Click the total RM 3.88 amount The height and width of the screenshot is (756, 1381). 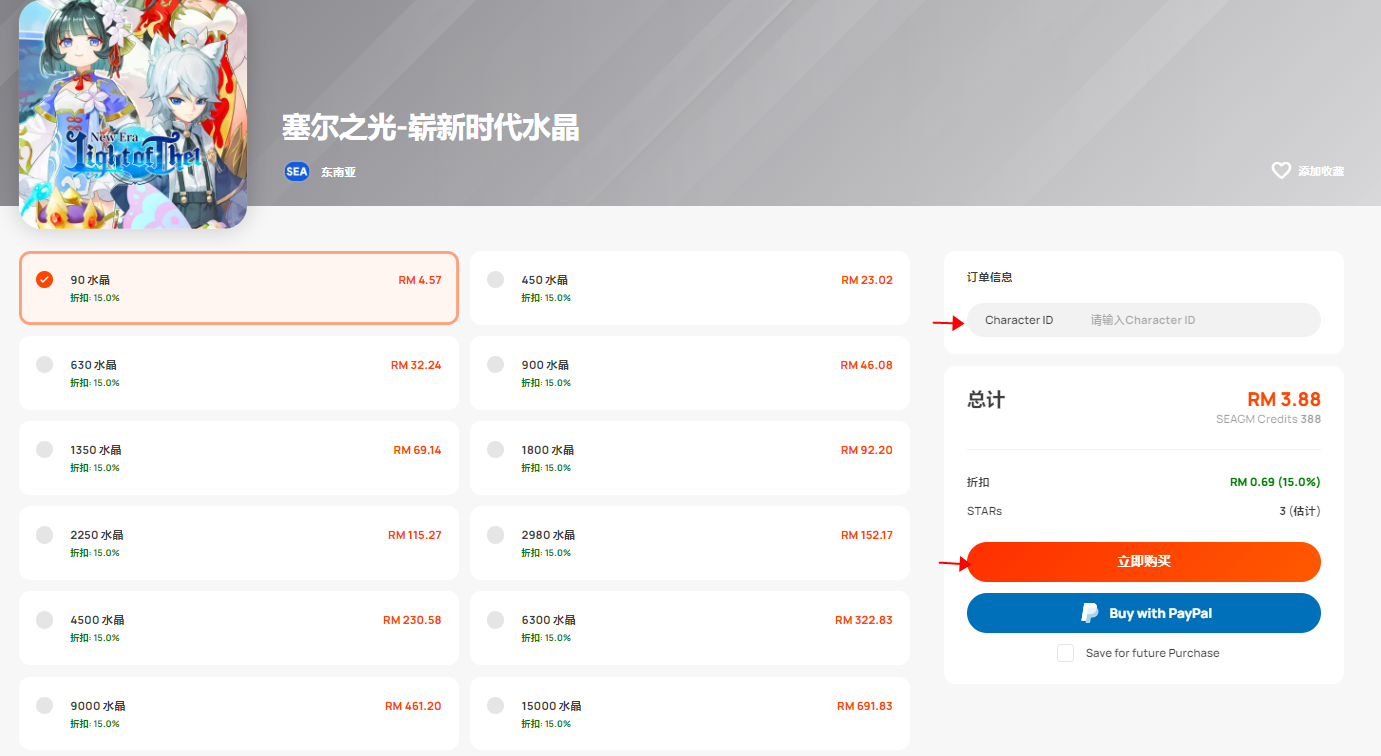(x=1284, y=400)
